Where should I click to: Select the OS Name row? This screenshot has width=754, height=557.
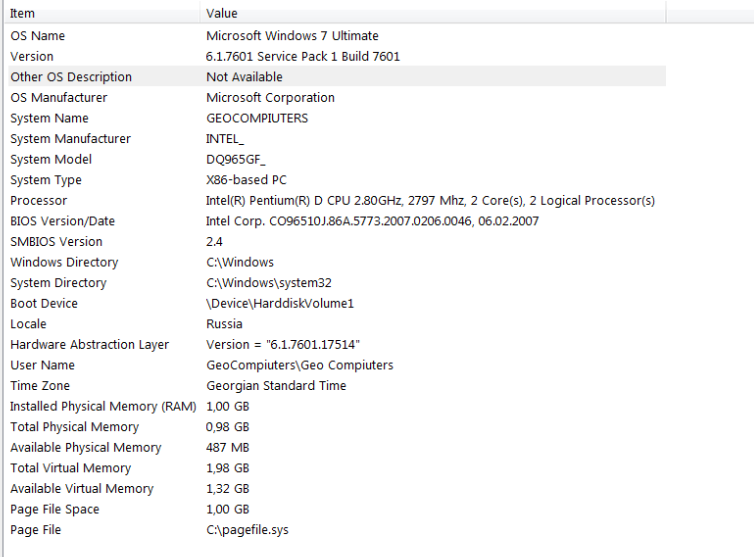pyautogui.click(x=38, y=36)
